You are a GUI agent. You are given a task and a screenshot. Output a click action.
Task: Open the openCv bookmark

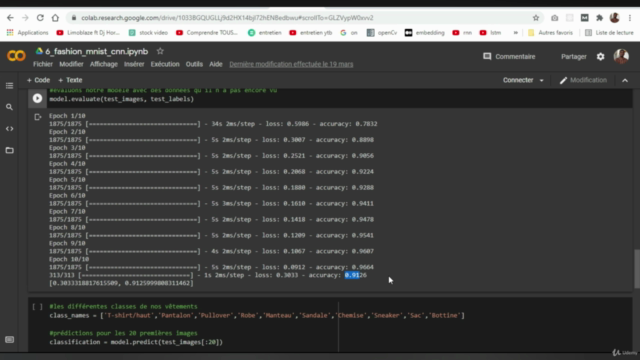click(x=382, y=33)
